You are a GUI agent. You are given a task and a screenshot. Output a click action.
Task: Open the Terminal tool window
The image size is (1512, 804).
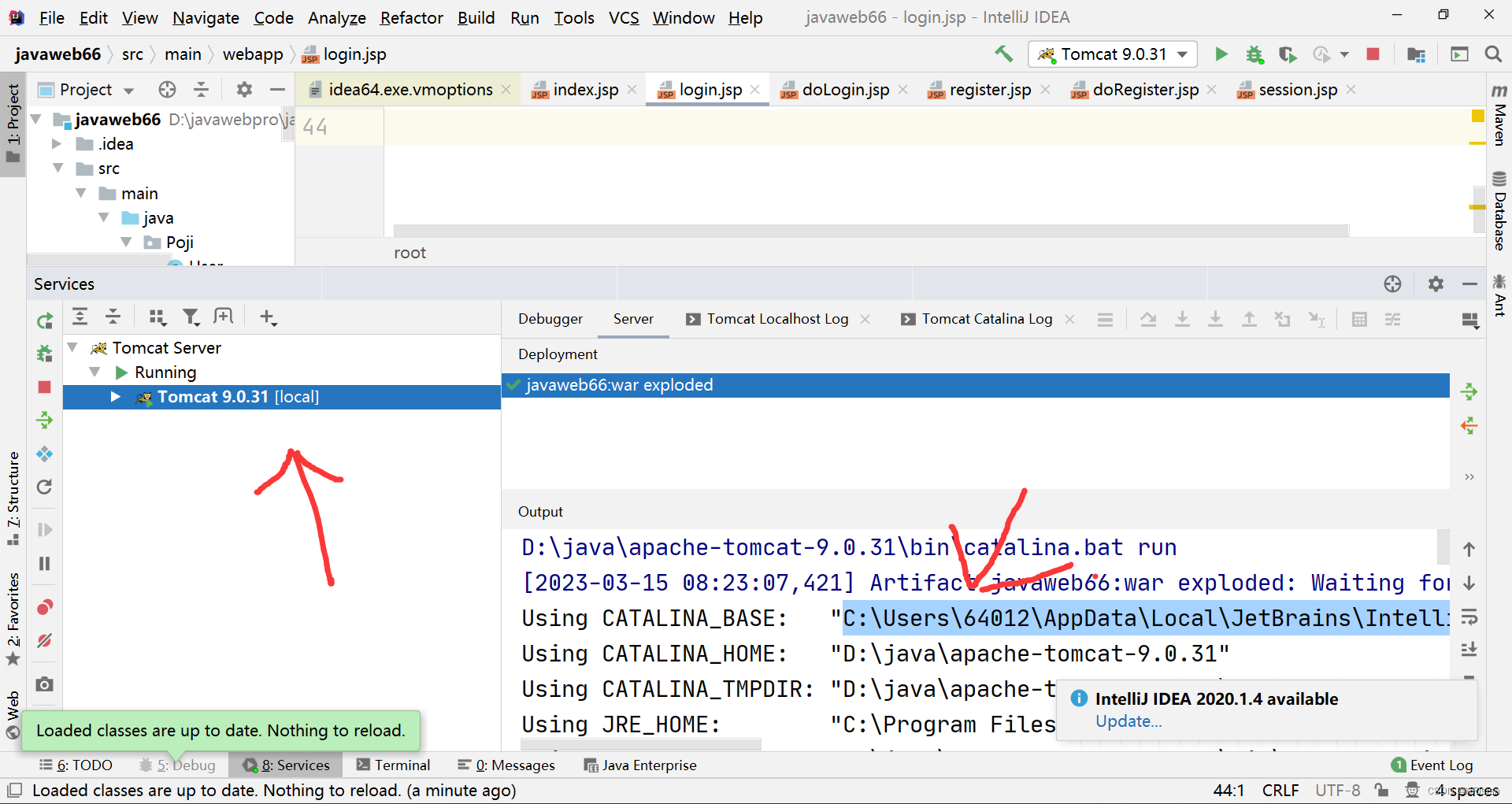click(x=393, y=765)
